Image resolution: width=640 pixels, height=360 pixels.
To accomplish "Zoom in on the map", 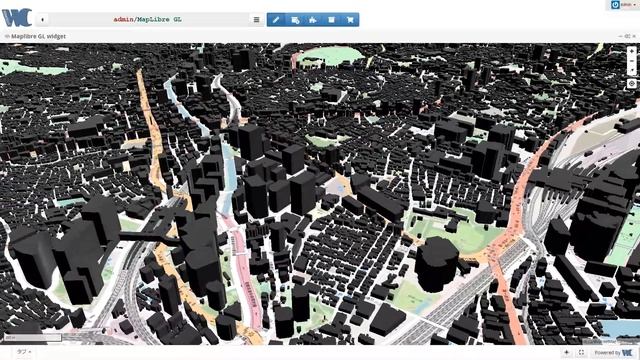I will pos(632,51).
